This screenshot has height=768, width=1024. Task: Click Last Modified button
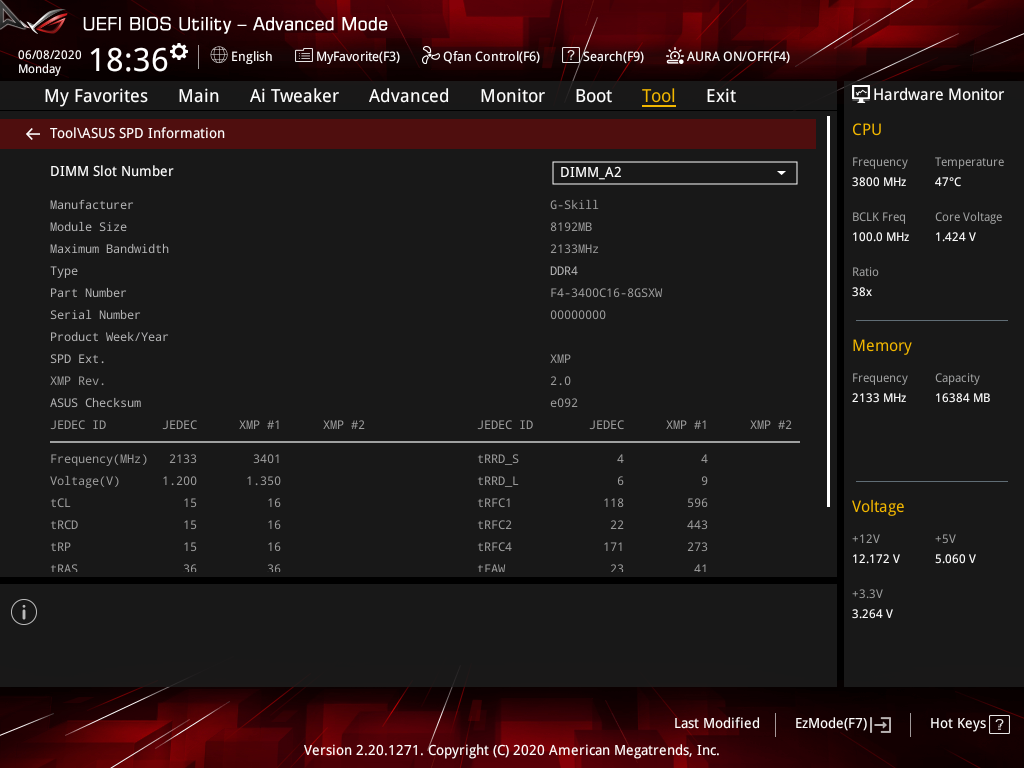coord(716,724)
